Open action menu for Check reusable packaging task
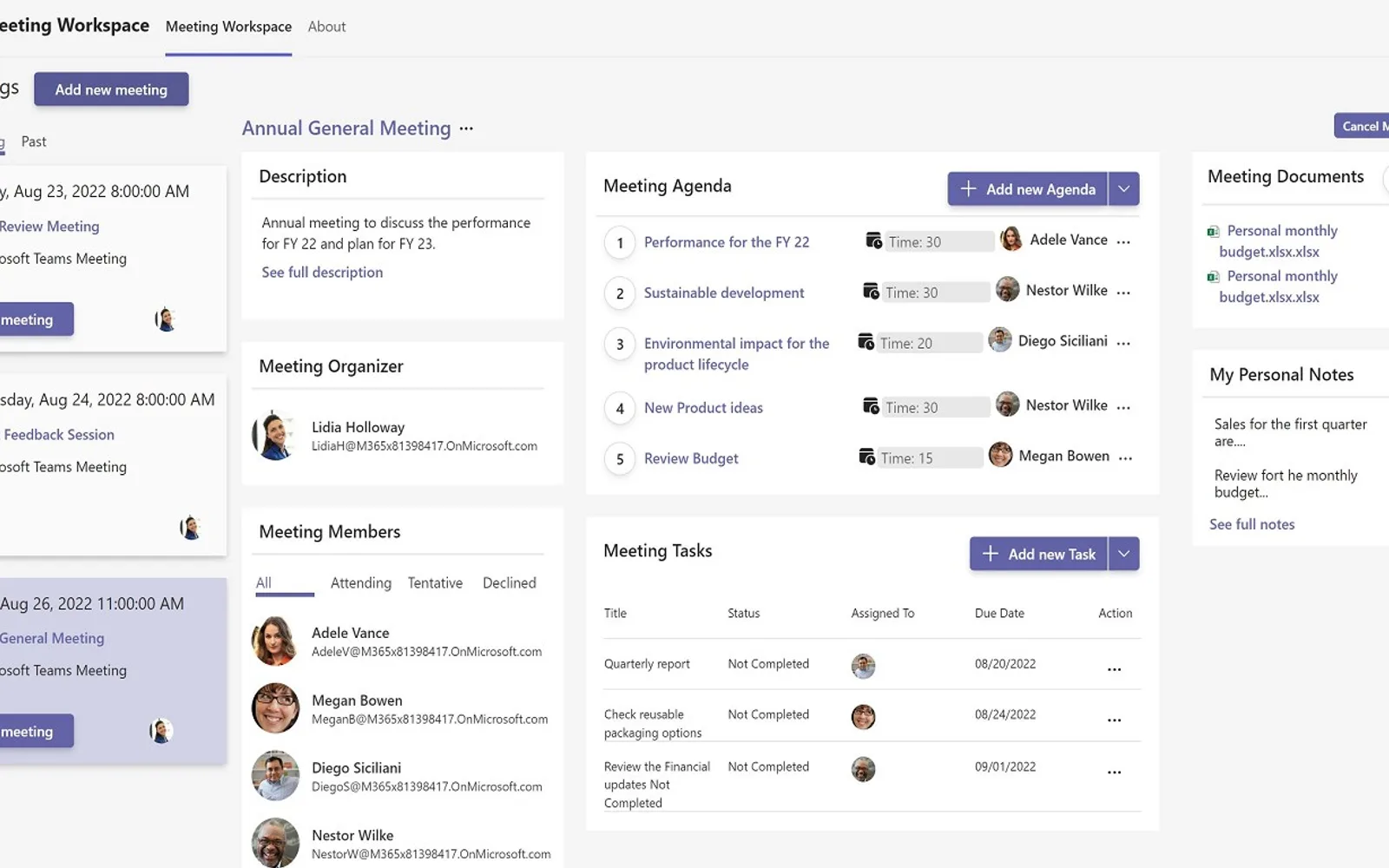 (1114, 720)
